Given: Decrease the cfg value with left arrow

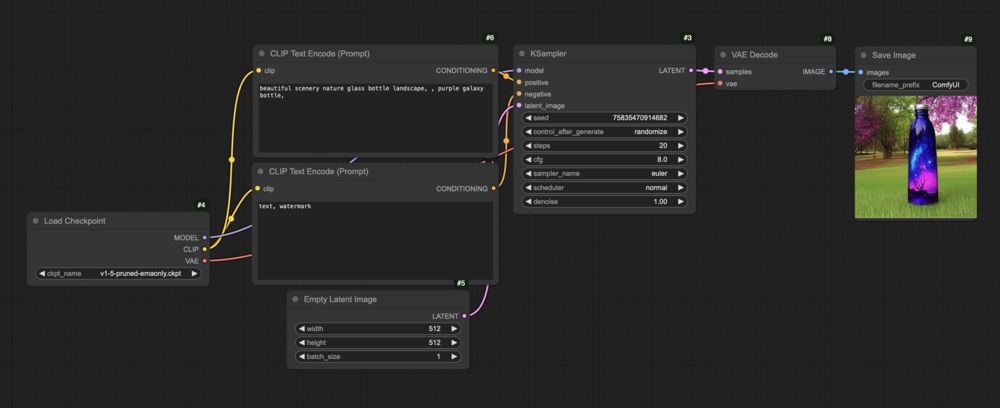Looking at the screenshot, I should pos(528,159).
